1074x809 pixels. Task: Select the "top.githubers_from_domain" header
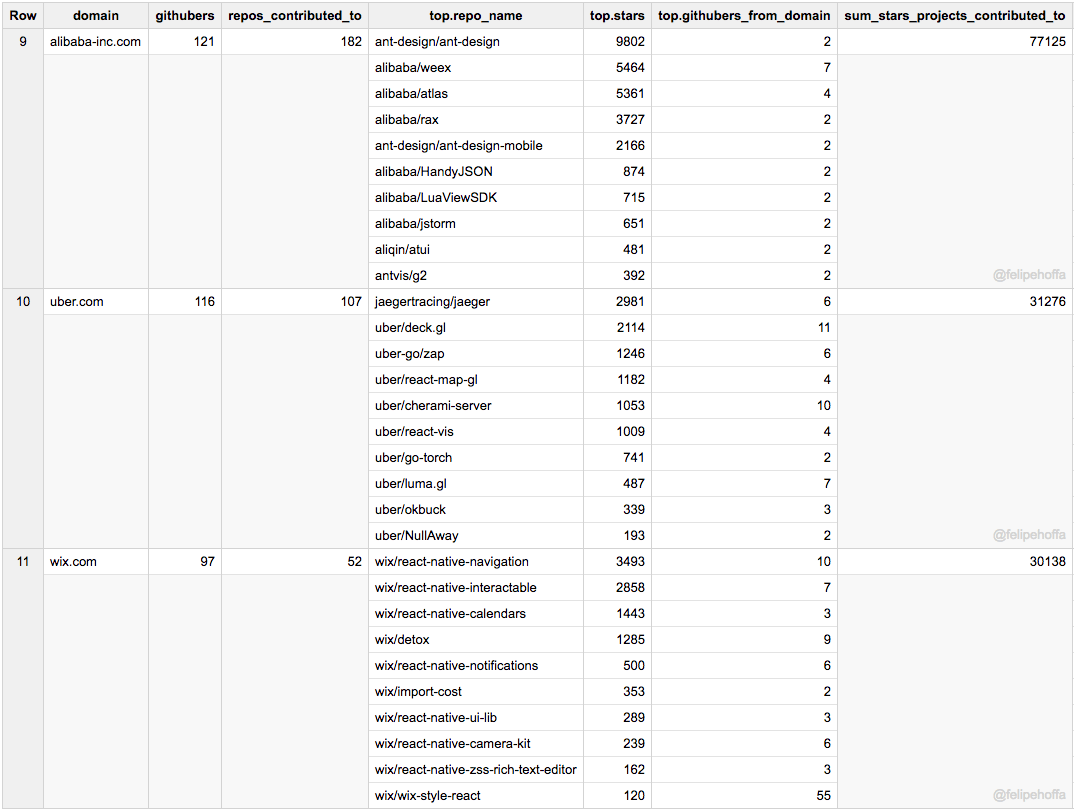744,16
